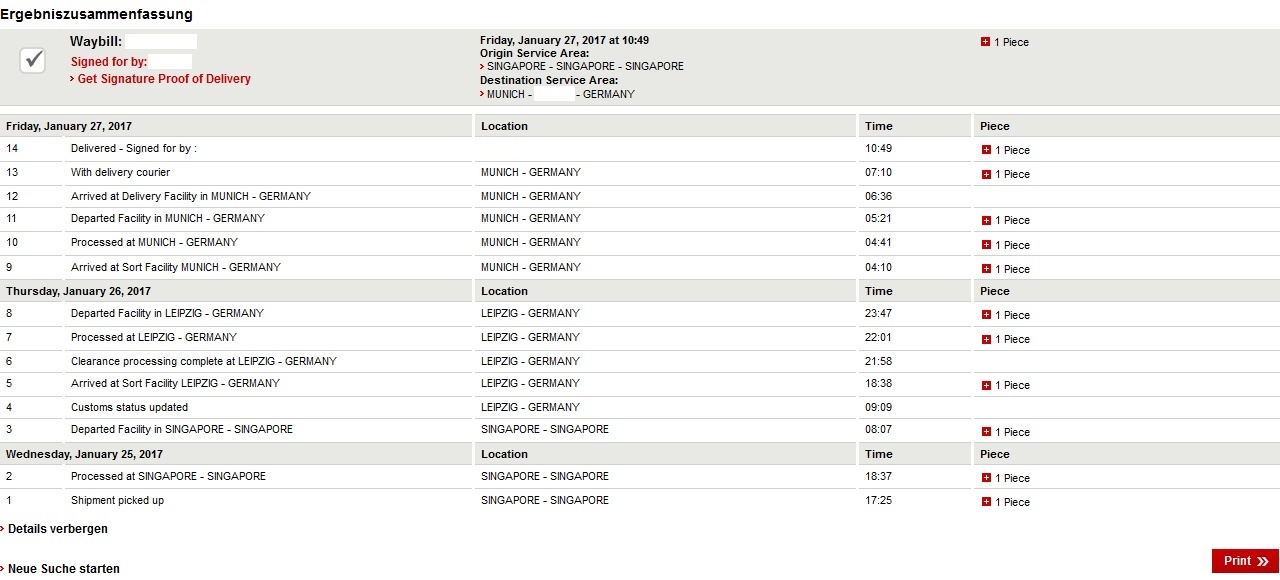This screenshot has height=580, width=1280.
Task: Toggle the waybill checkbox
Action: (33, 61)
